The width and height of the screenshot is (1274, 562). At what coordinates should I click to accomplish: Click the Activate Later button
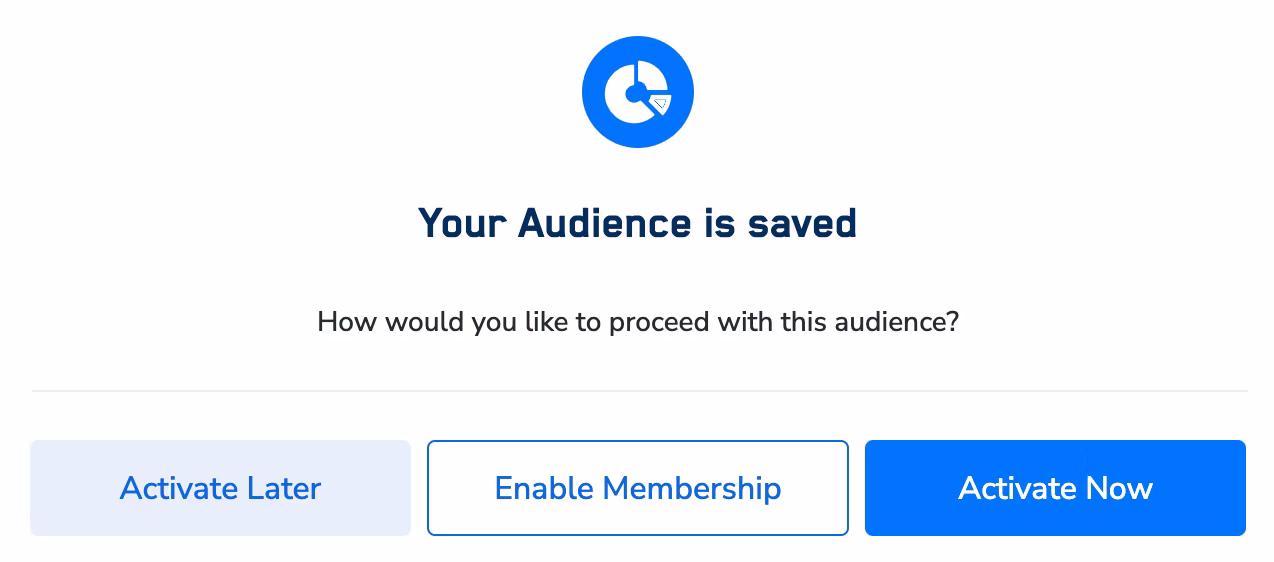220,488
